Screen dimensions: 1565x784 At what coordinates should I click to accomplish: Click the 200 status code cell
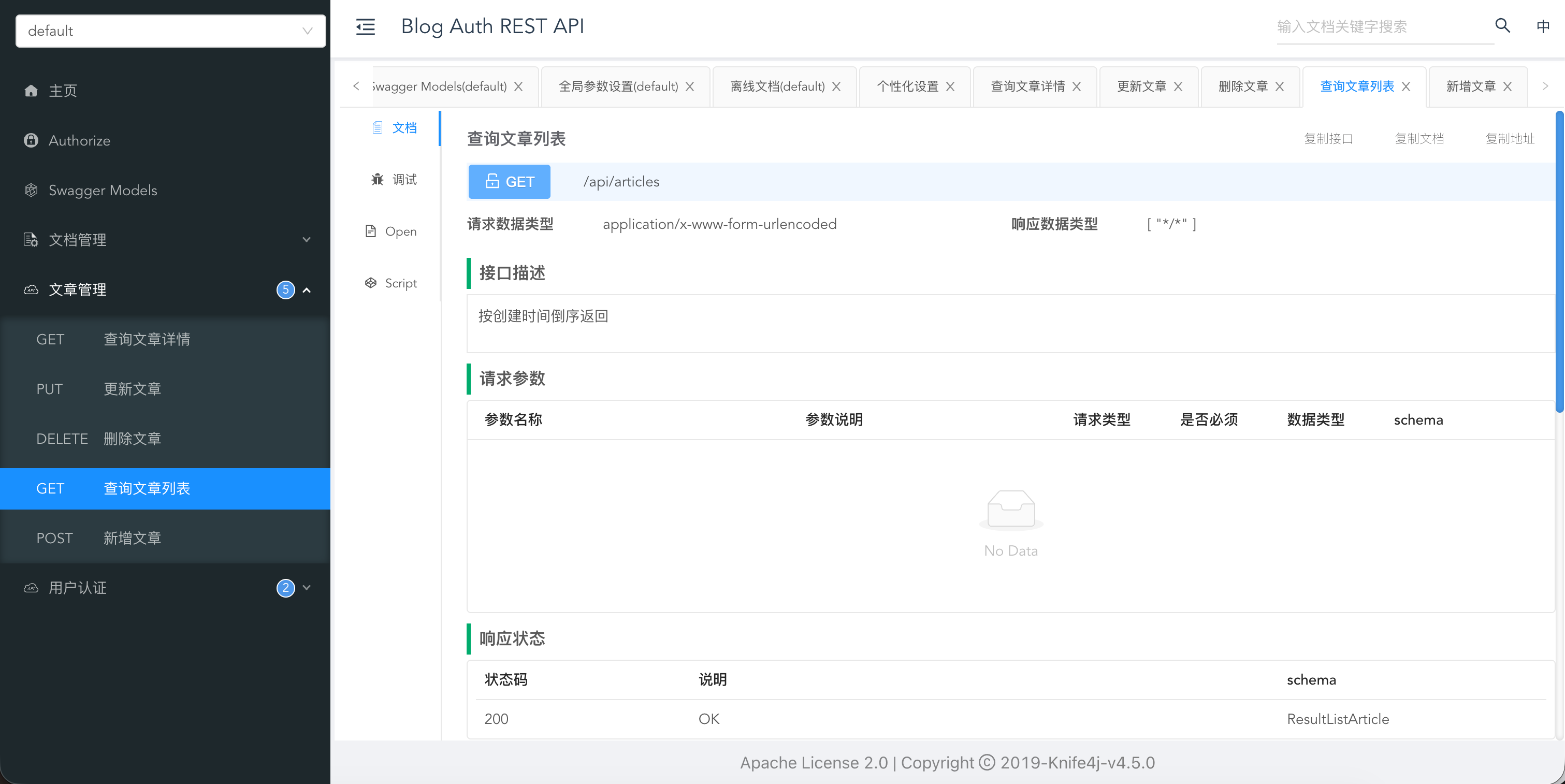tap(496, 719)
